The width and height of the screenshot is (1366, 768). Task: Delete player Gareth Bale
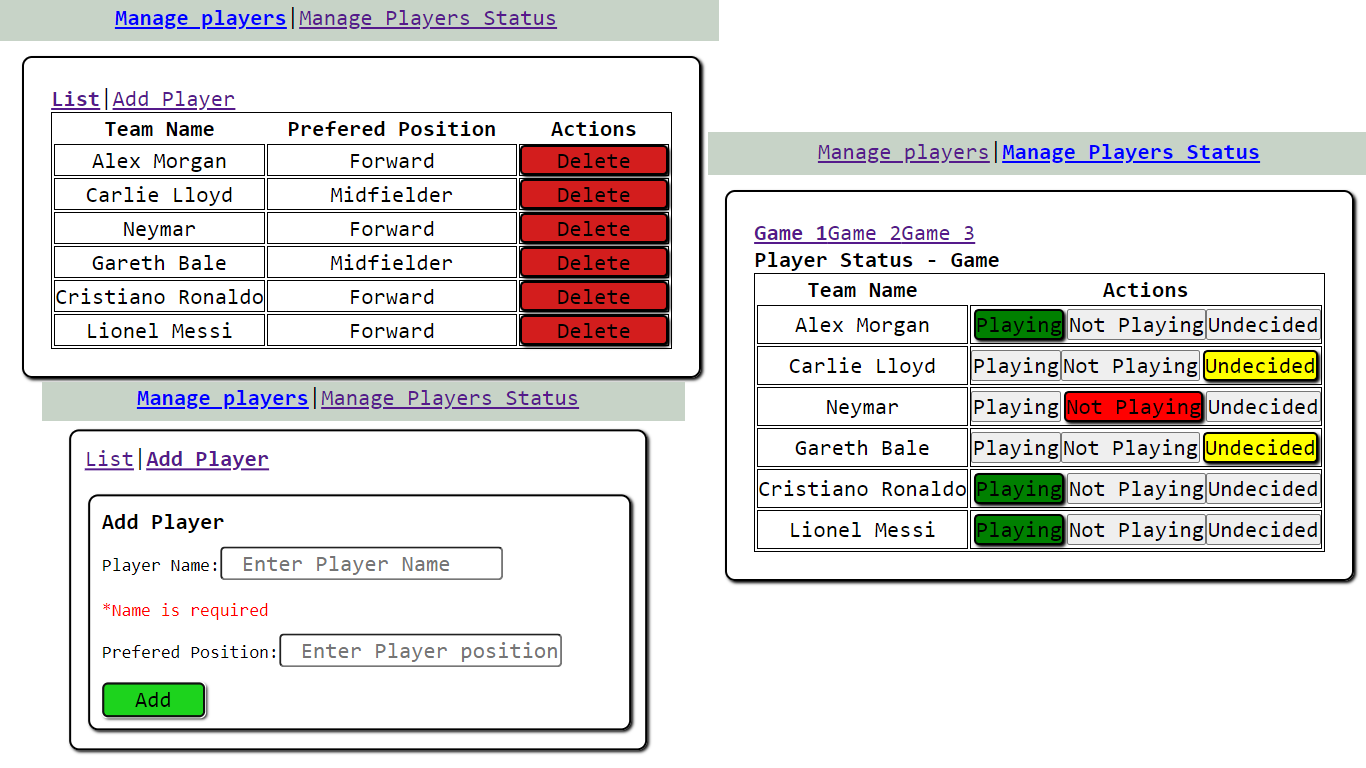point(593,262)
